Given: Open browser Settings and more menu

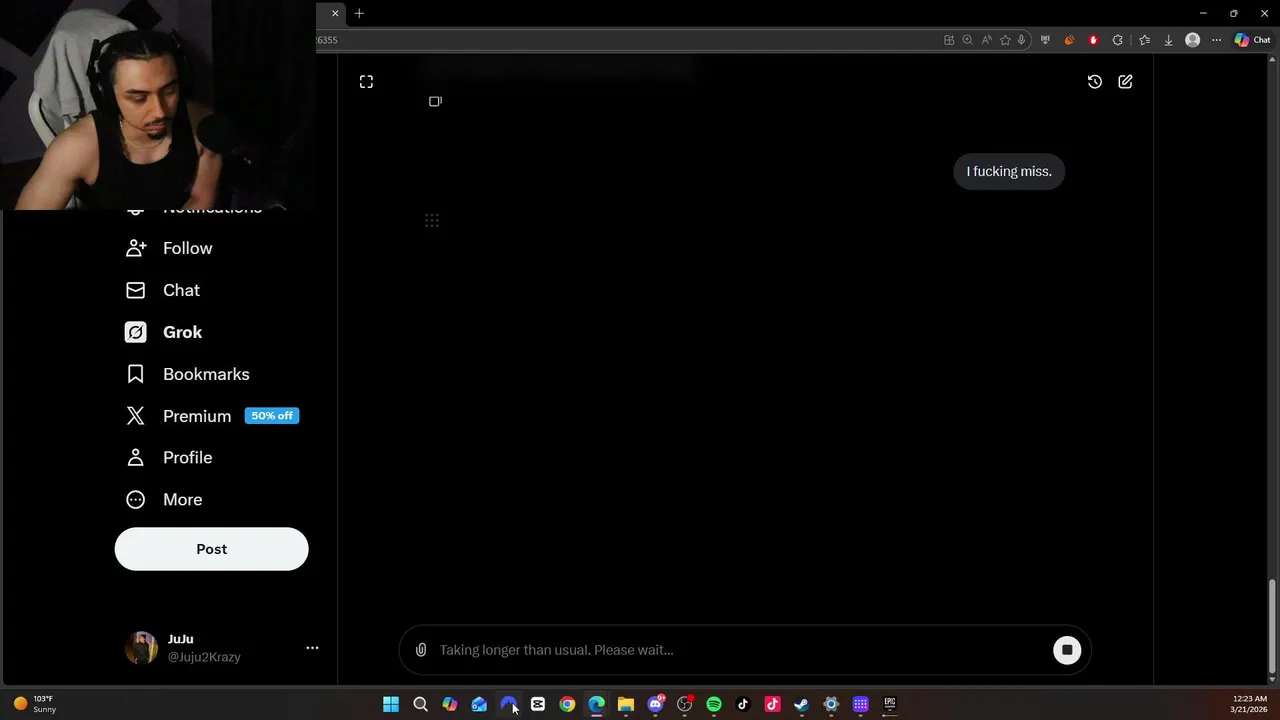Looking at the screenshot, I should pyautogui.click(x=1216, y=40).
